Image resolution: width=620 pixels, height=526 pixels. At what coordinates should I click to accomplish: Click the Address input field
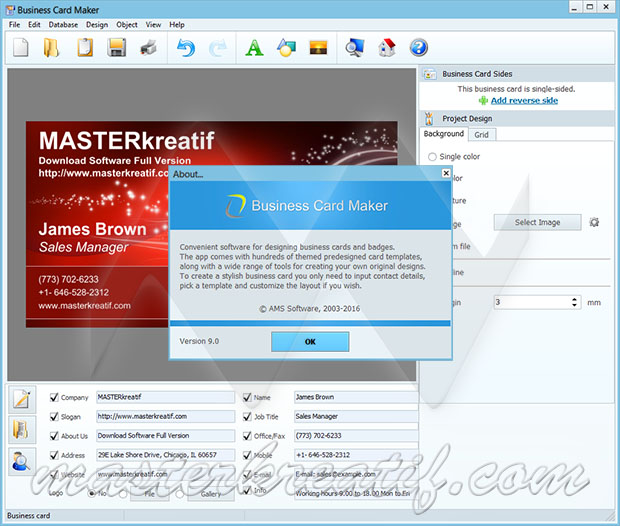[165, 455]
